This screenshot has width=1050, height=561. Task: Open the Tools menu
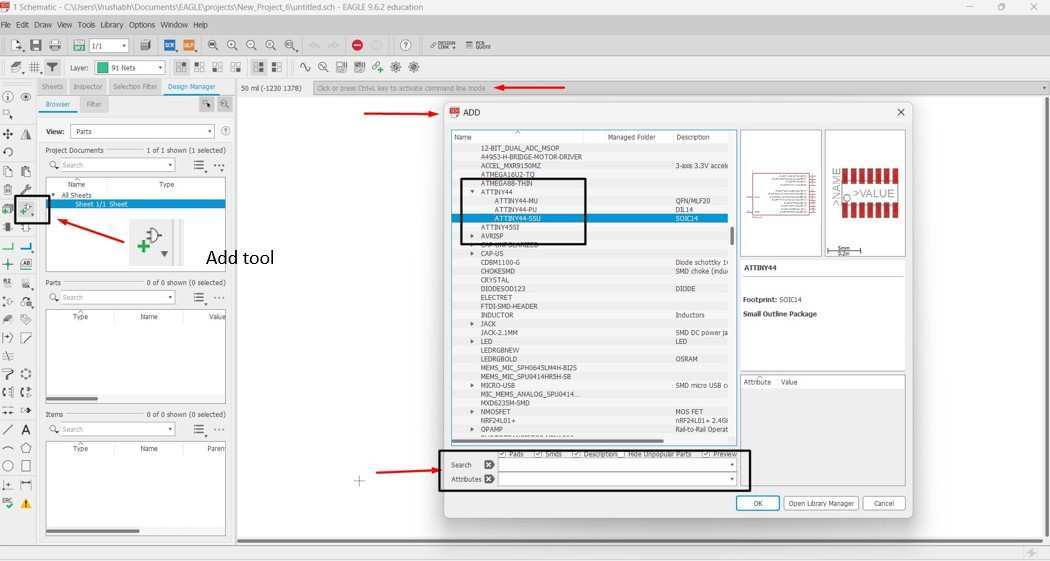coord(86,25)
